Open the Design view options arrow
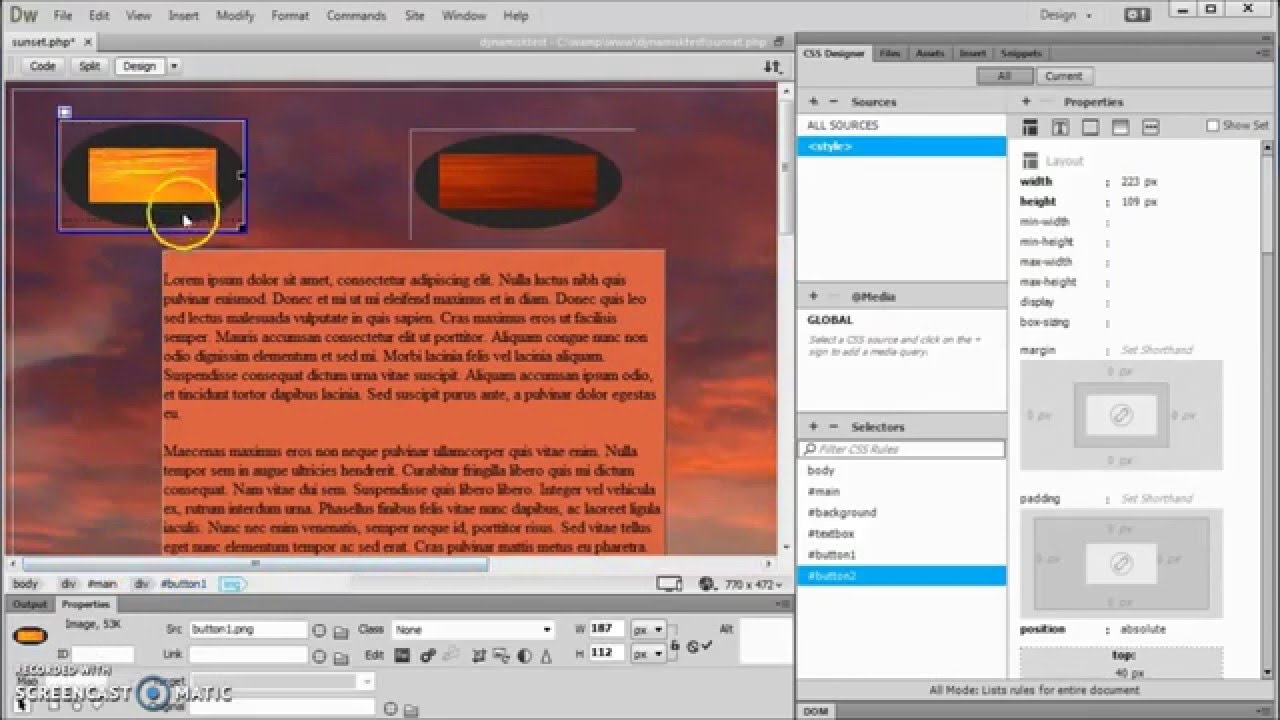This screenshot has height=720, width=1280. (174, 66)
